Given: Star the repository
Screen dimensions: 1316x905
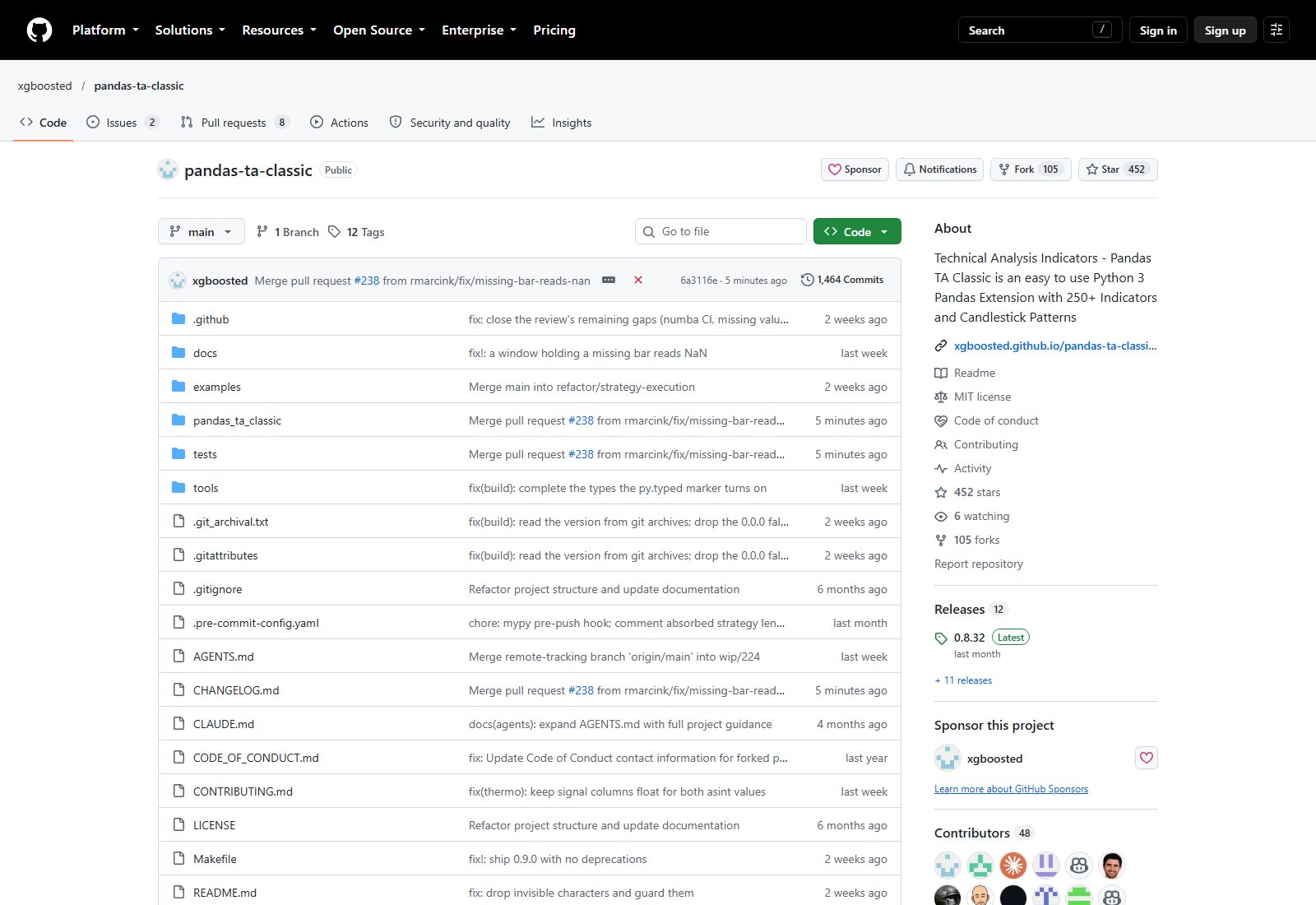Looking at the screenshot, I should (1118, 169).
